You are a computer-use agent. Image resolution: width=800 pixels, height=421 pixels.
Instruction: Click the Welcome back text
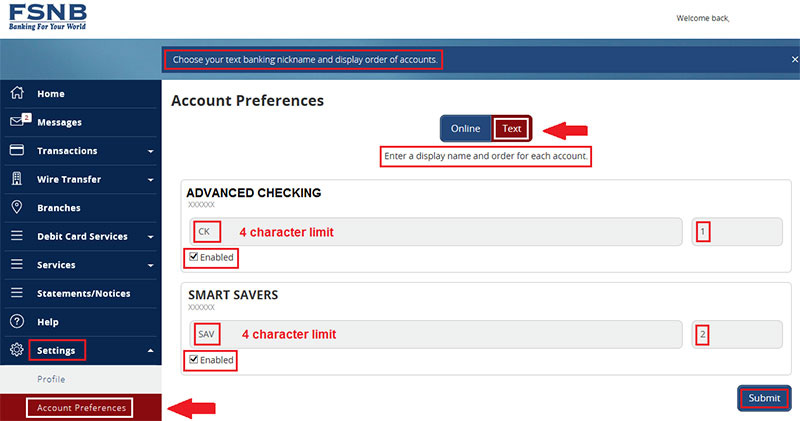(703, 18)
